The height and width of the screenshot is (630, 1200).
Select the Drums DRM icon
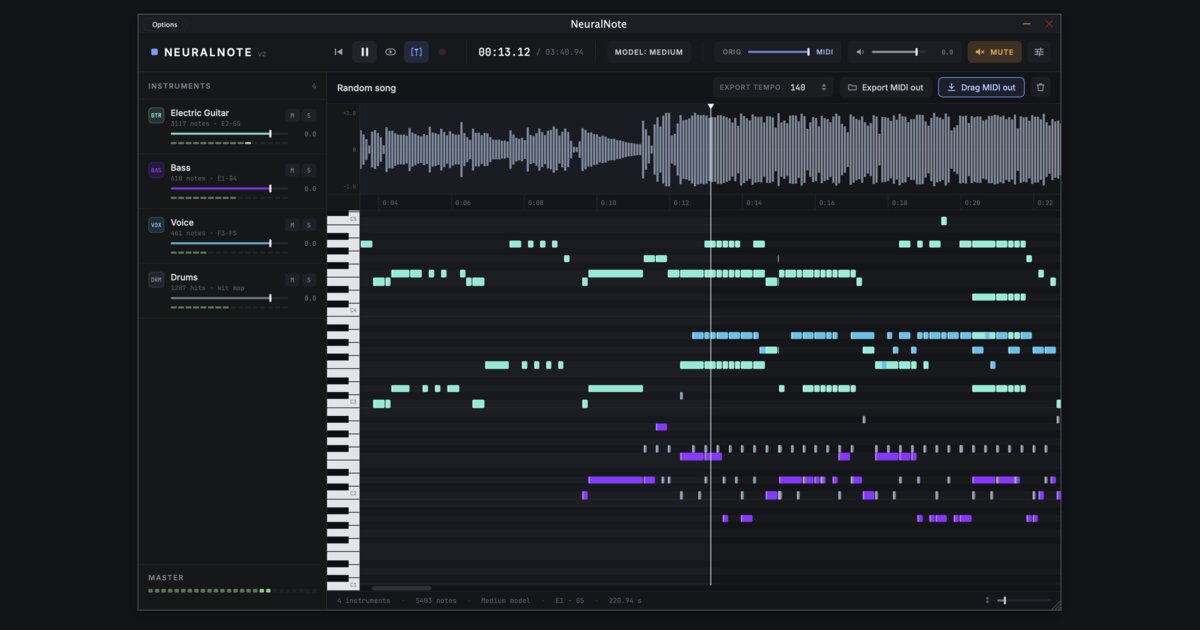click(x=156, y=280)
